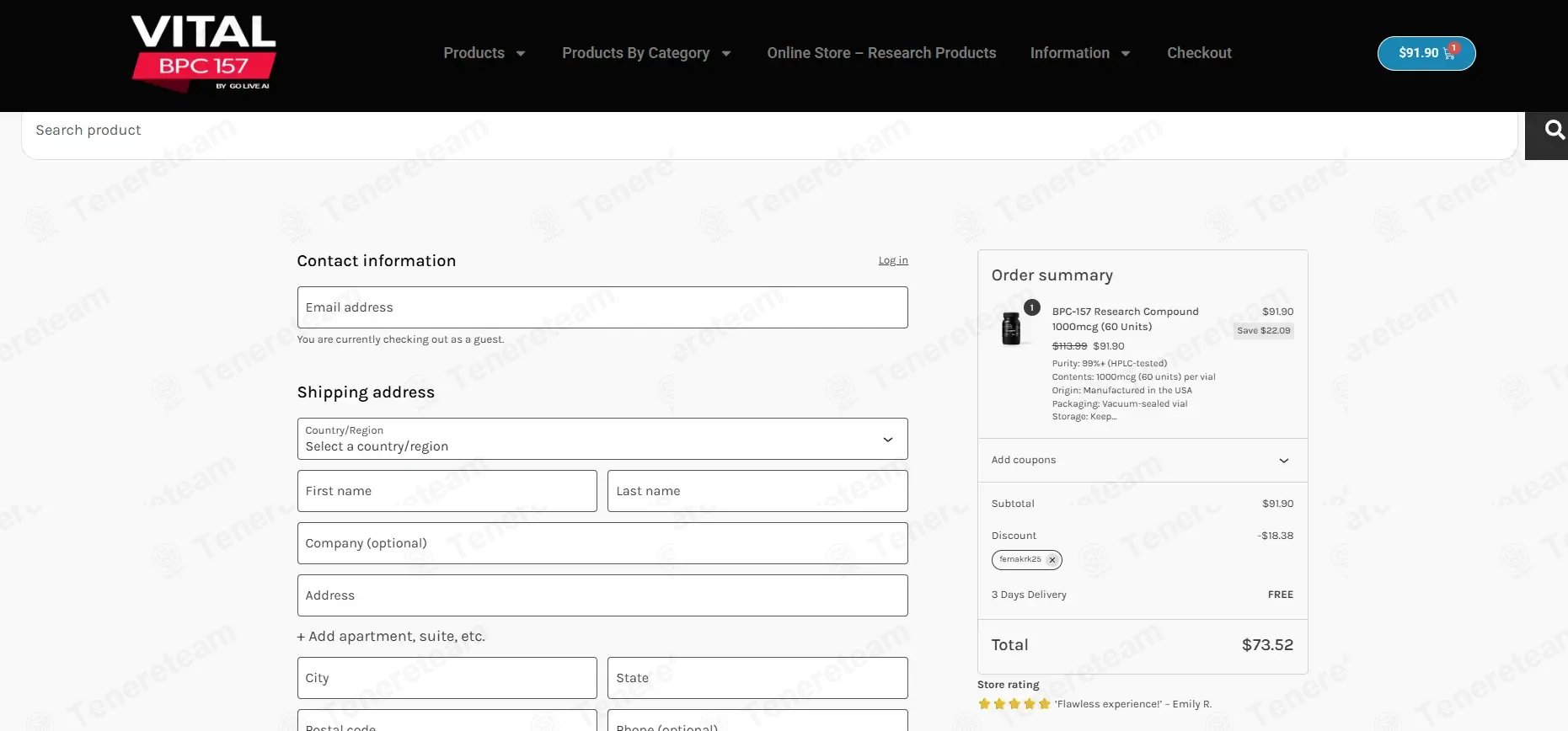Open the $91.90 cart button
Screen dimensions: 1568x731
[x=1426, y=53]
